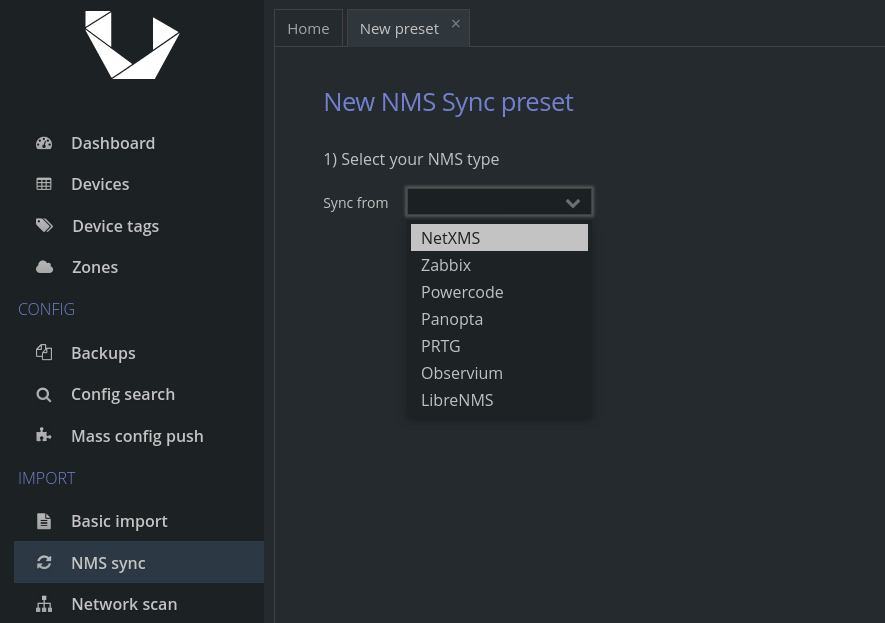The height and width of the screenshot is (623, 885).
Task: Click the CONFIG section heading
Action: coord(46,309)
